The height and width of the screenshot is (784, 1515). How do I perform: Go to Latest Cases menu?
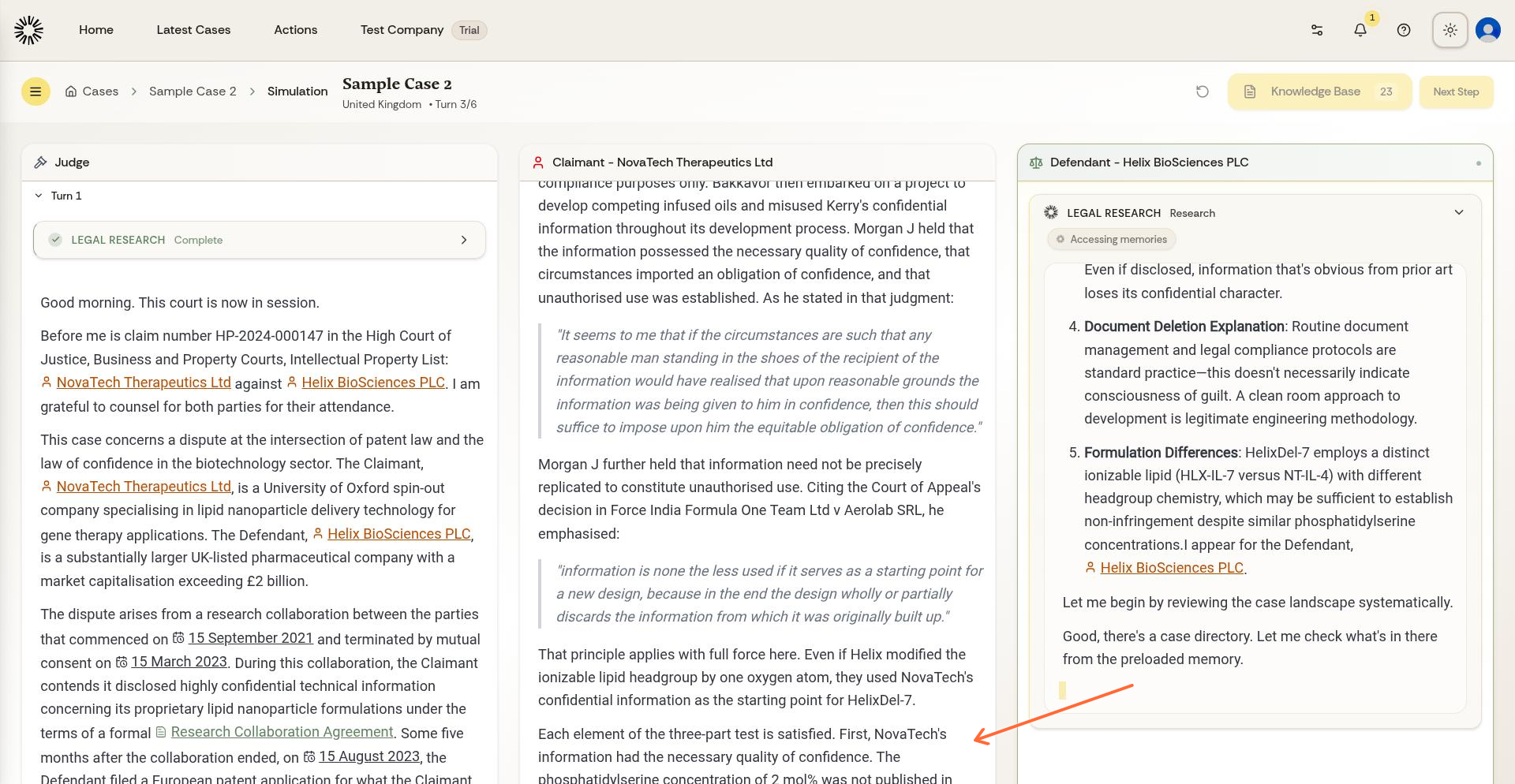(193, 30)
